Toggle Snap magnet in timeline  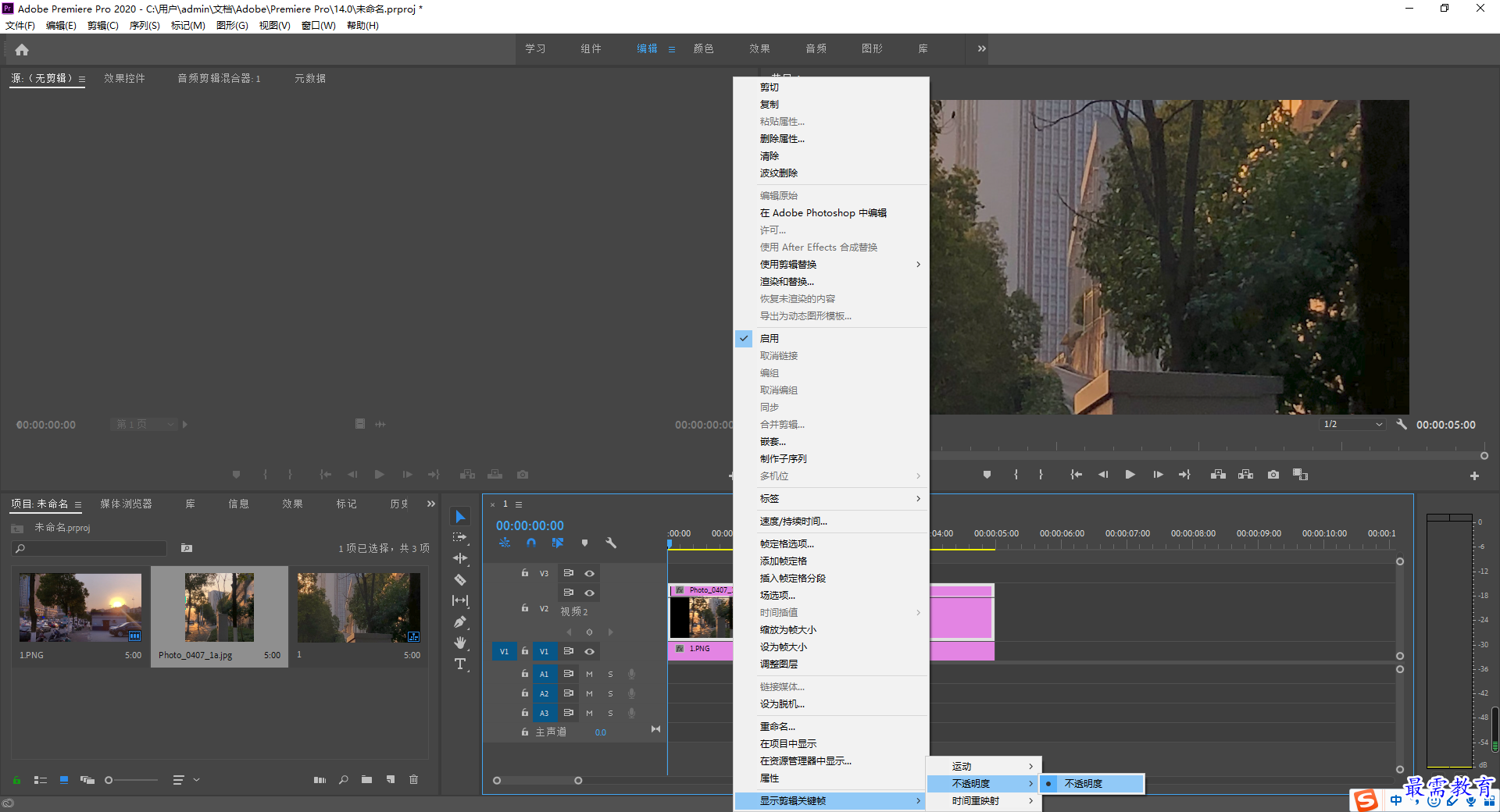531,543
